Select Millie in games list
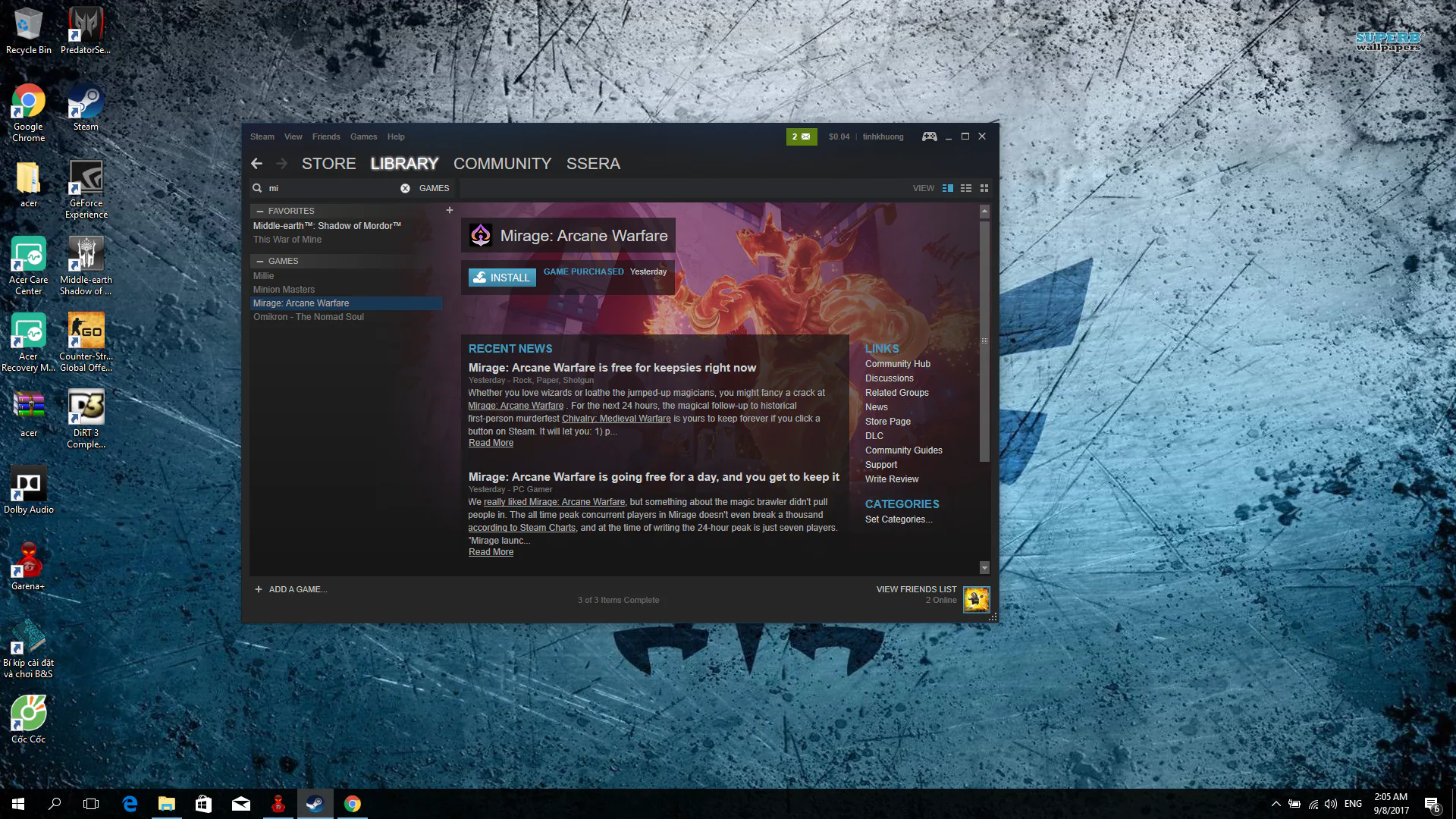 (264, 276)
